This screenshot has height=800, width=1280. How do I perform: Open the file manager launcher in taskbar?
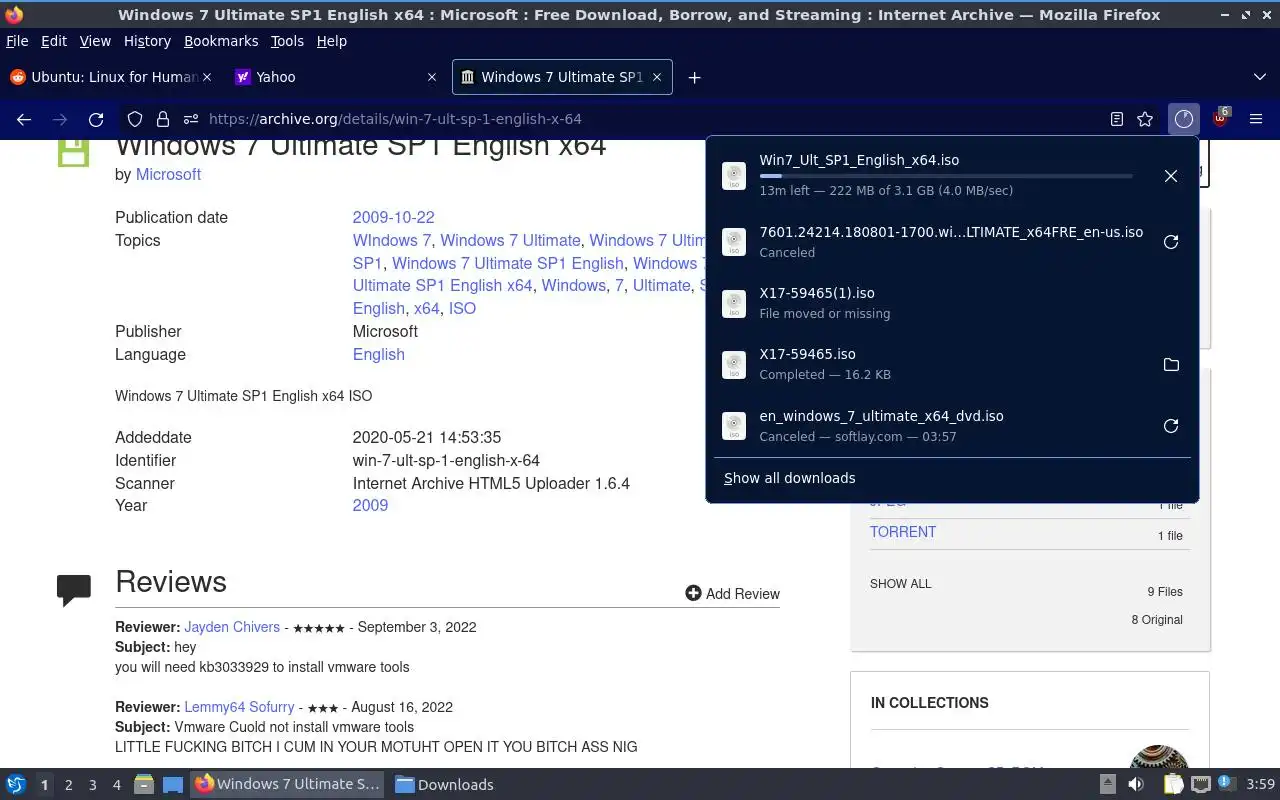pos(144,784)
